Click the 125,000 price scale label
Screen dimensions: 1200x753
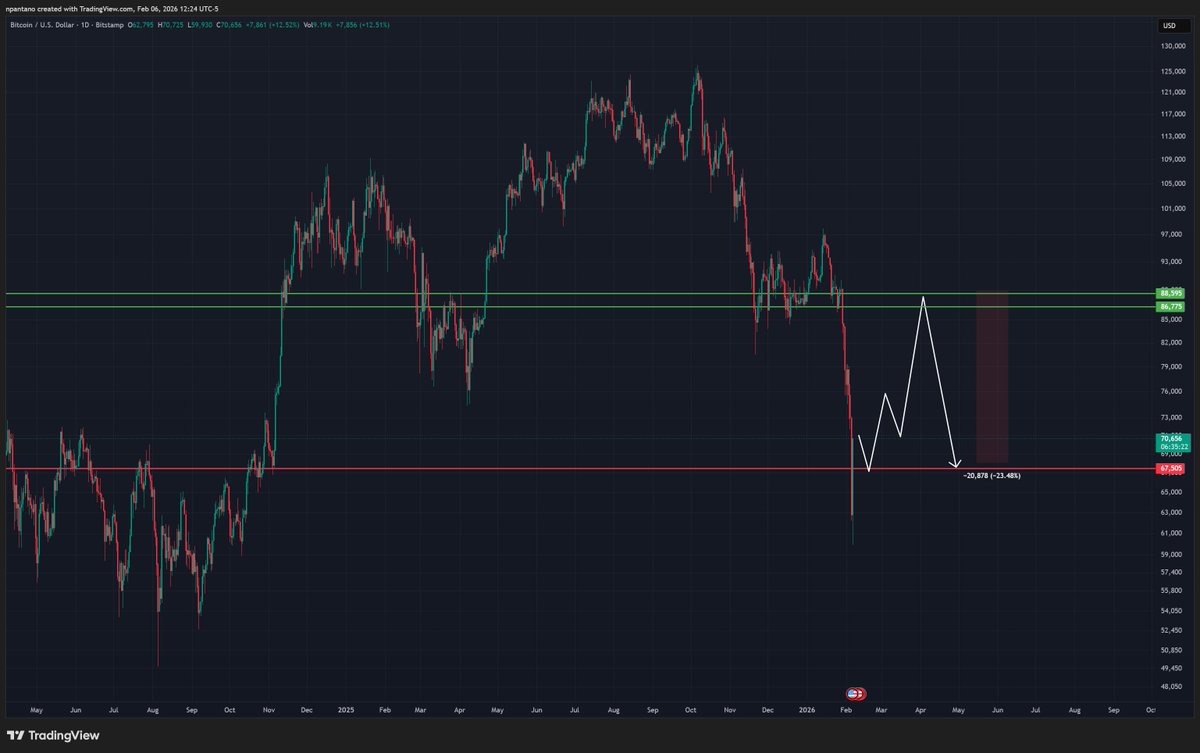(1171, 71)
